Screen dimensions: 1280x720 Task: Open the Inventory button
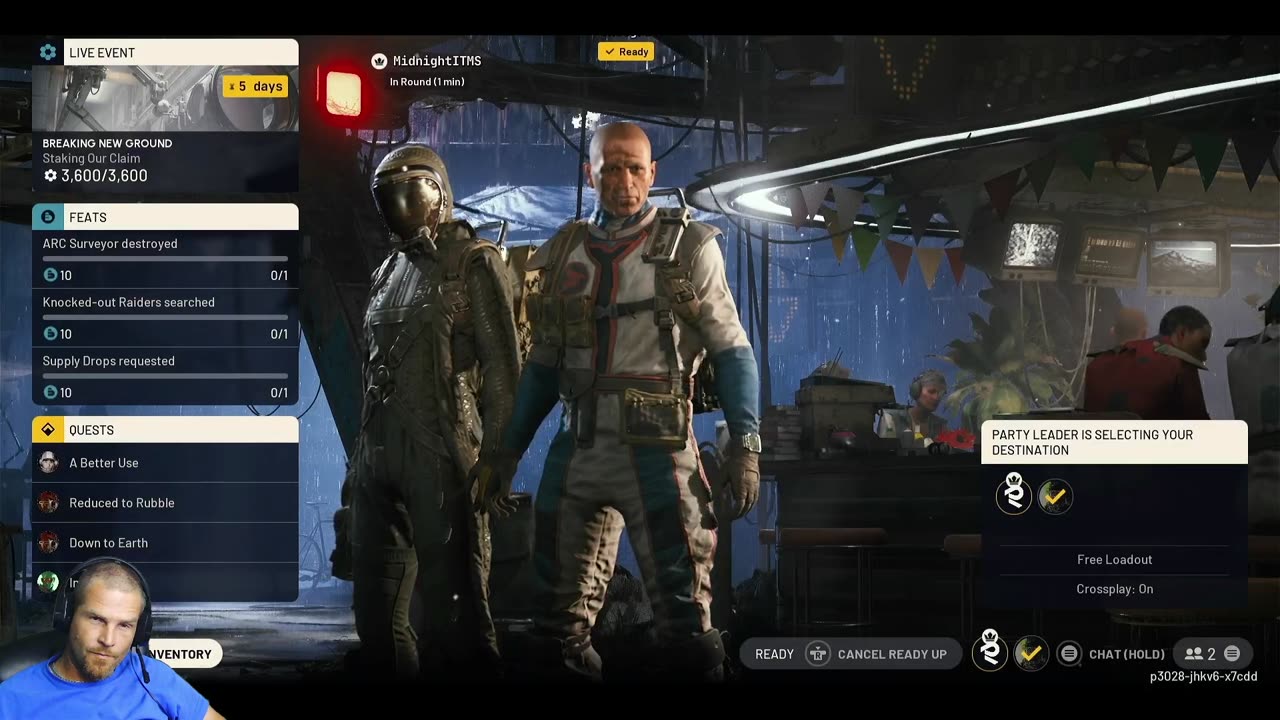point(182,654)
